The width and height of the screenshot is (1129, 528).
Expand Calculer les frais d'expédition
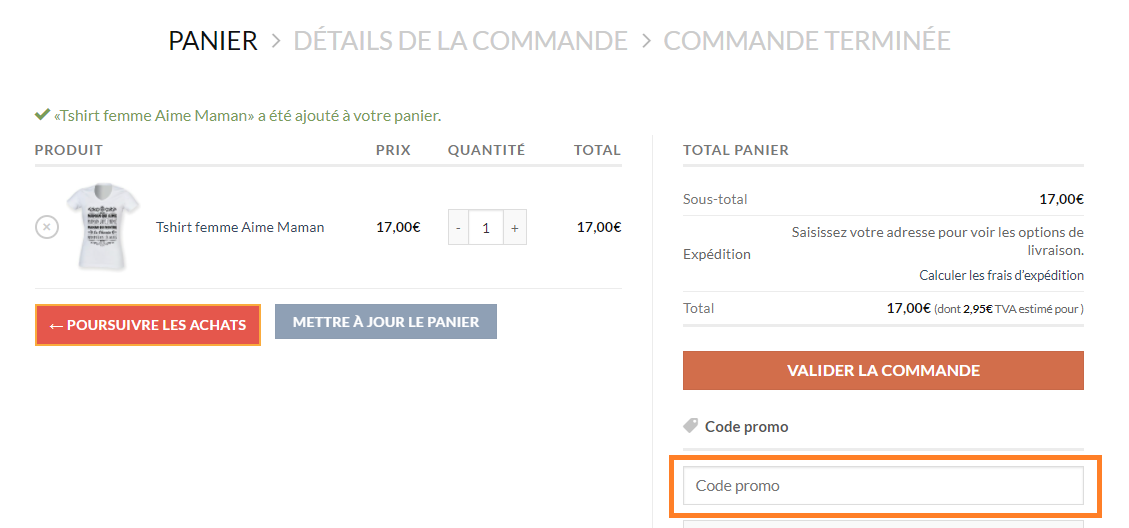[x=1001, y=275]
